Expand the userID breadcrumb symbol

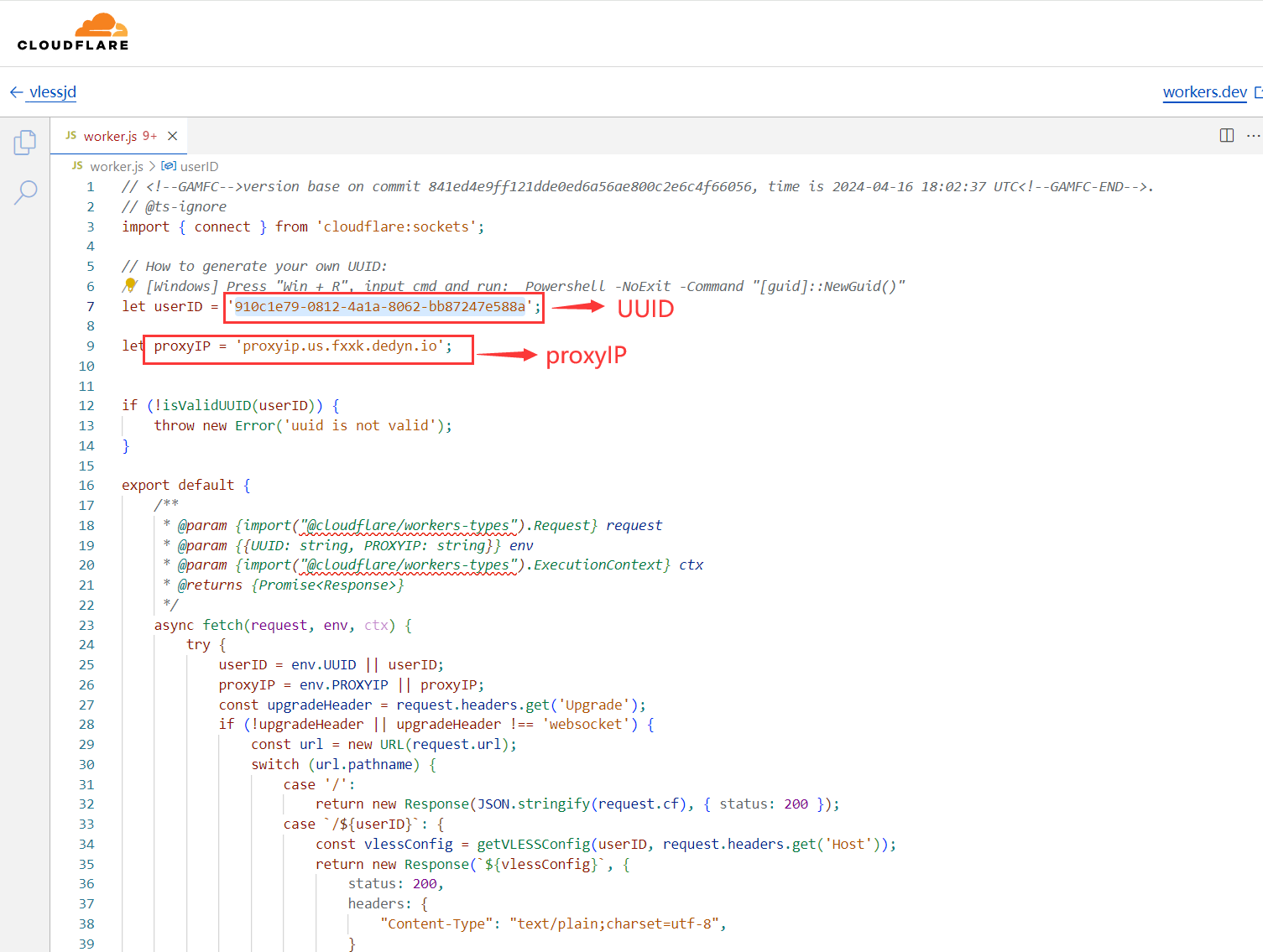pos(199,167)
